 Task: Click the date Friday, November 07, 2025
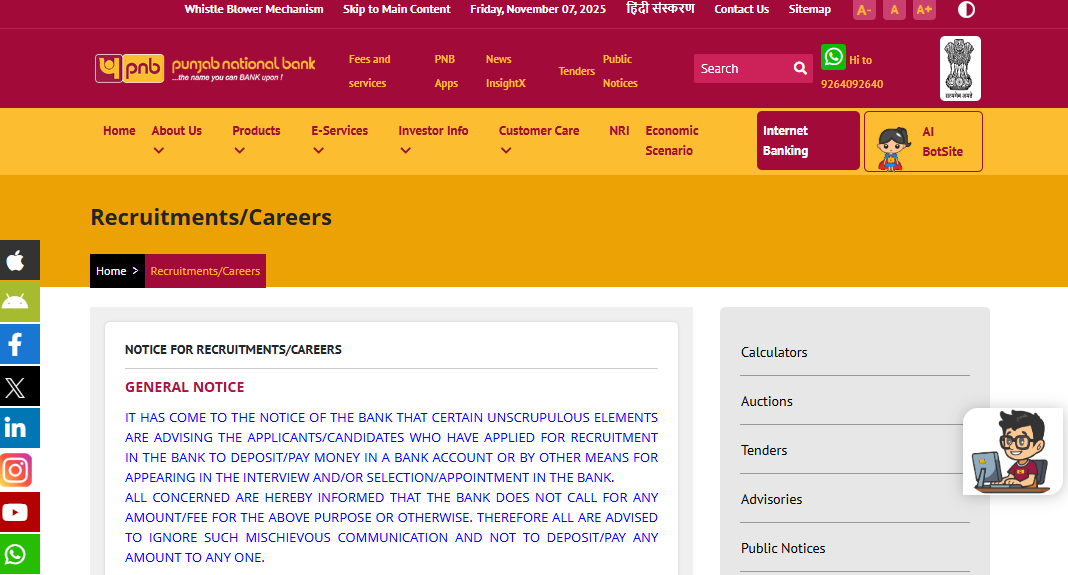[x=537, y=9]
